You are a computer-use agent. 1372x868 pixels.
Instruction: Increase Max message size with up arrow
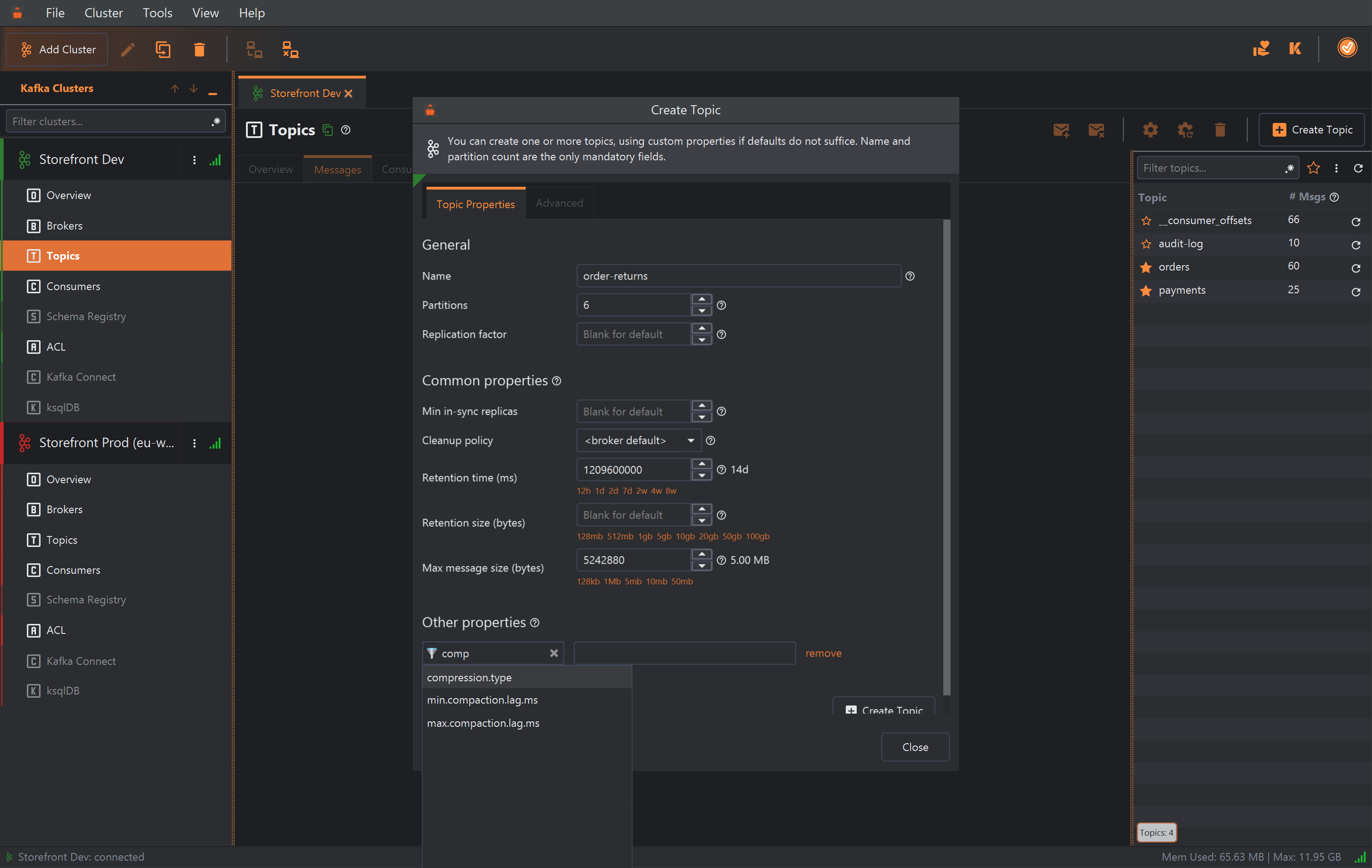click(702, 554)
